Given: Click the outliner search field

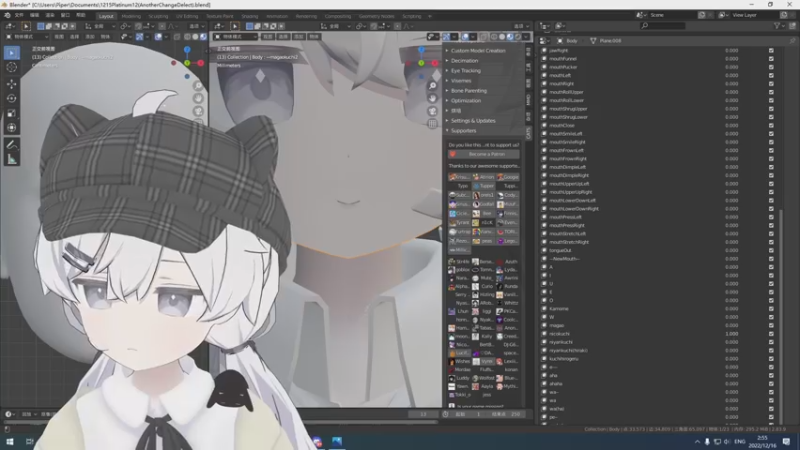Looking at the screenshot, I should [663, 26].
